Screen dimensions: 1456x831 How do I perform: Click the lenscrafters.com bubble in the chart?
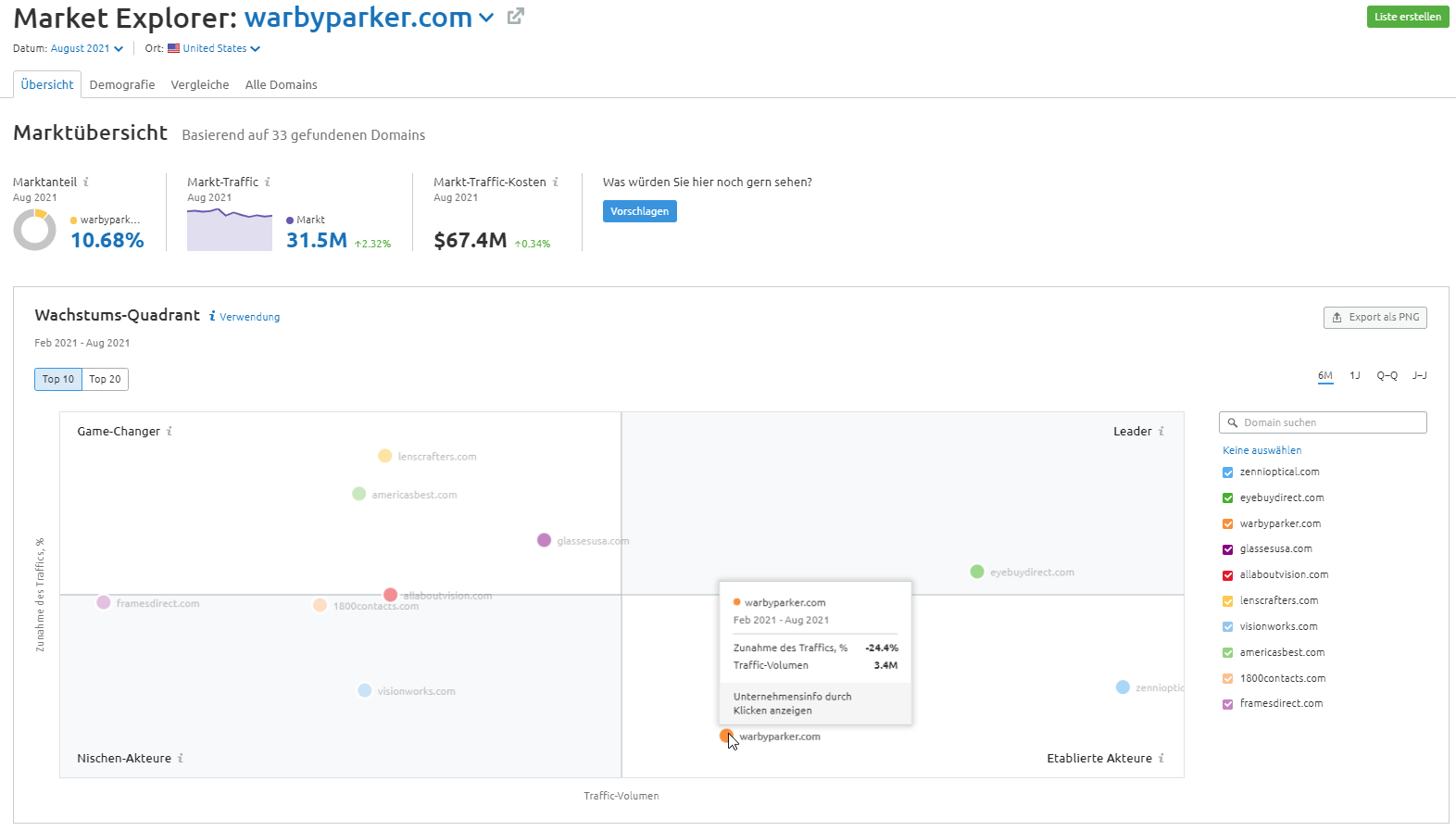coord(385,456)
